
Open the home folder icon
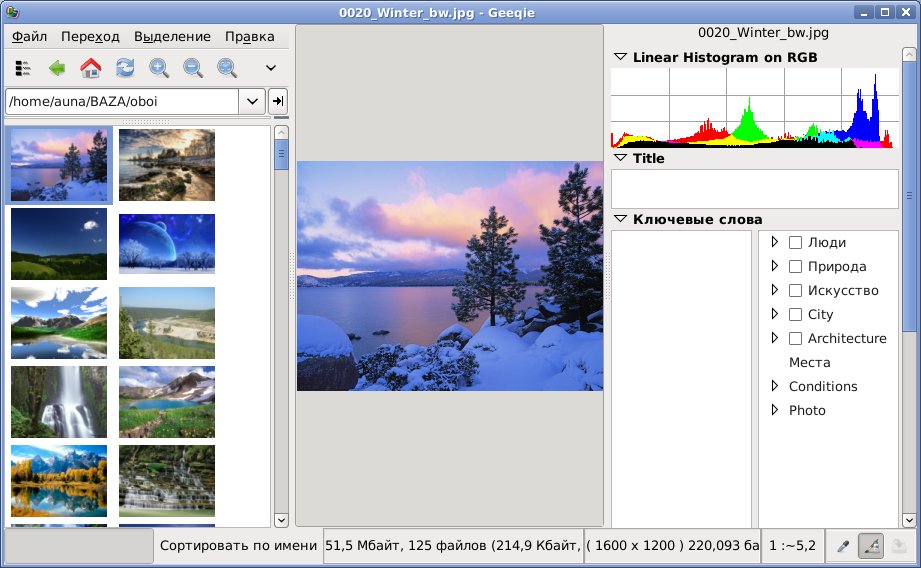(x=90, y=68)
